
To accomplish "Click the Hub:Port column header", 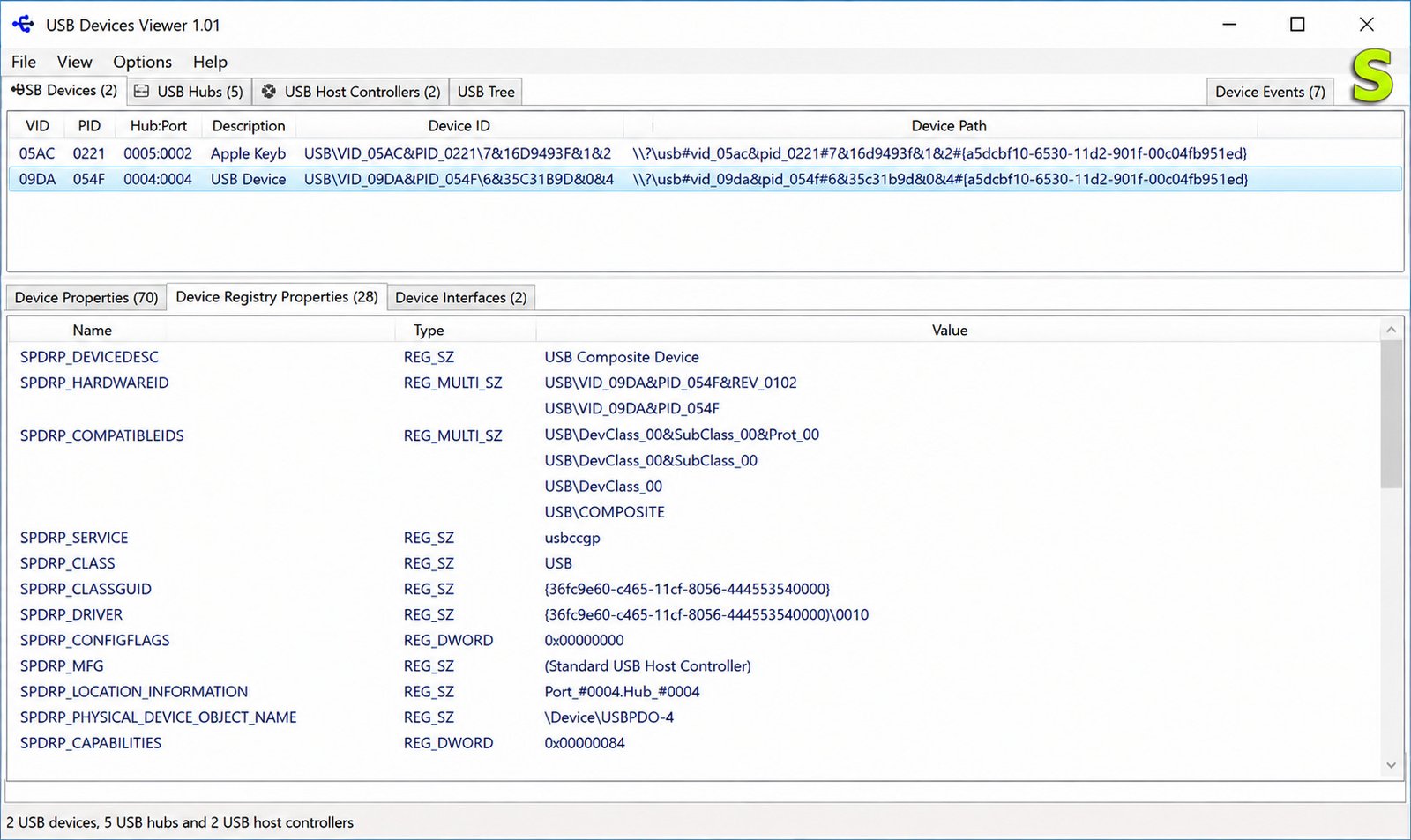I will (159, 126).
